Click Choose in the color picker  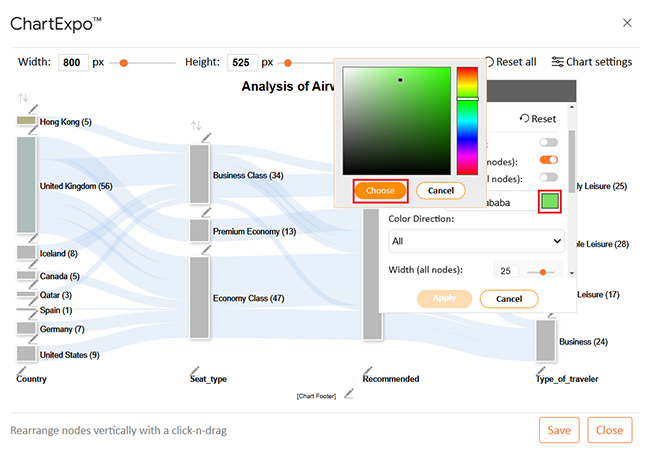tap(380, 191)
